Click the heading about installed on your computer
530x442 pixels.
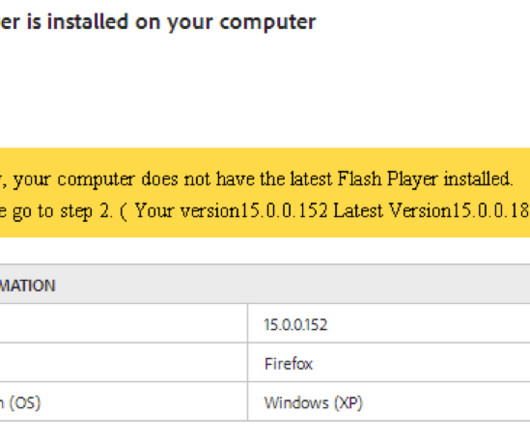(x=158, y=22)
